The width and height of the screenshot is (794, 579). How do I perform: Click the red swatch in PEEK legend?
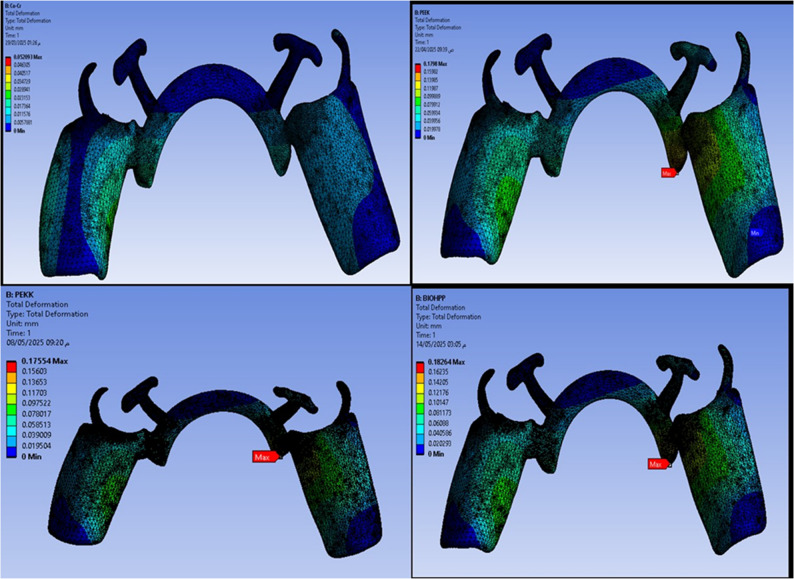pyautogui.click(x=418, y=68)
